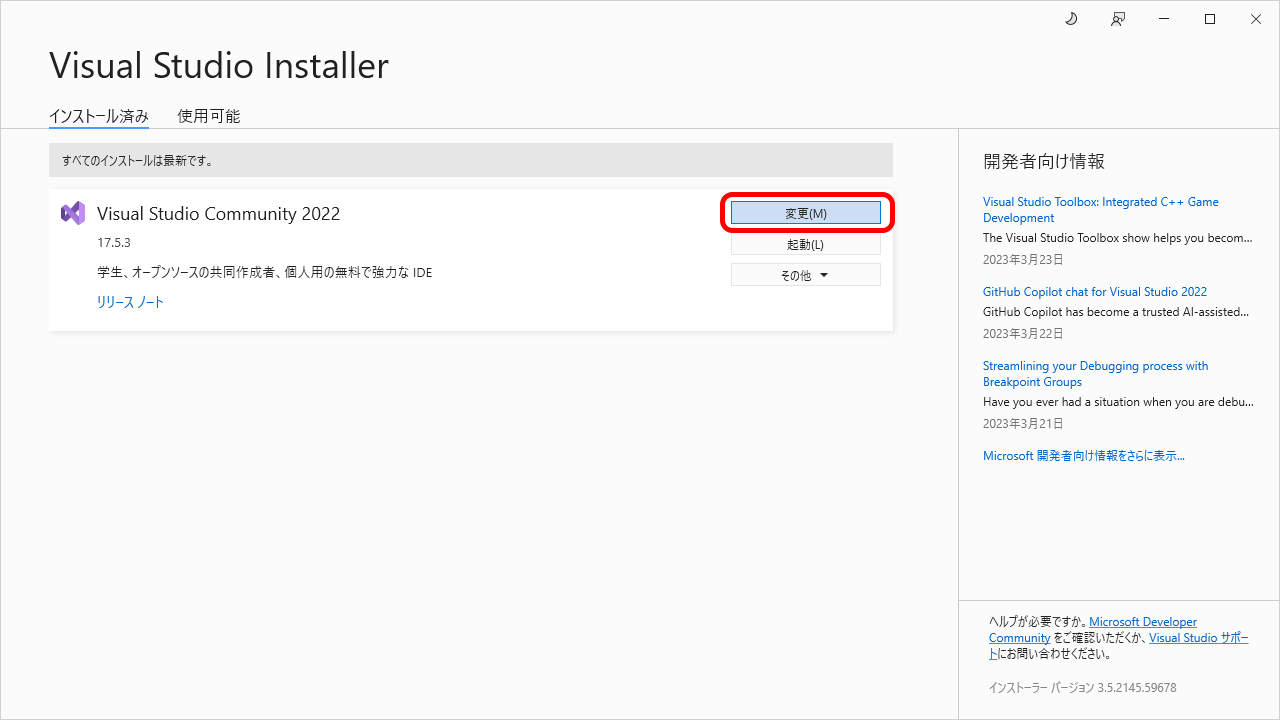1280x720 pixels.
Task: Minimize the Visual Studio Installer window
Action: click(x=1164, y=19)
